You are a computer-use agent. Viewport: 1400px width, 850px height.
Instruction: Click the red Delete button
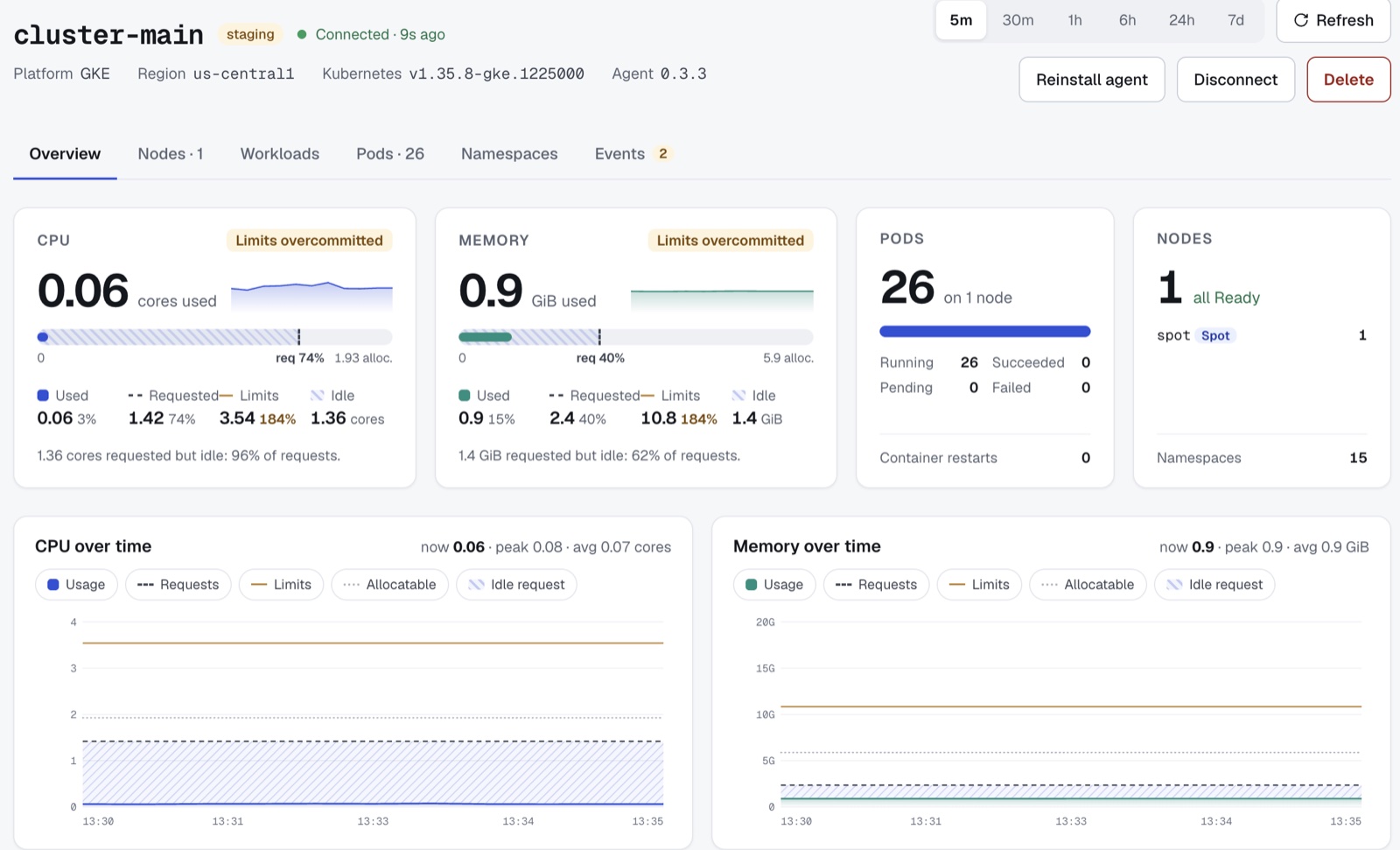pos(1348,80)
